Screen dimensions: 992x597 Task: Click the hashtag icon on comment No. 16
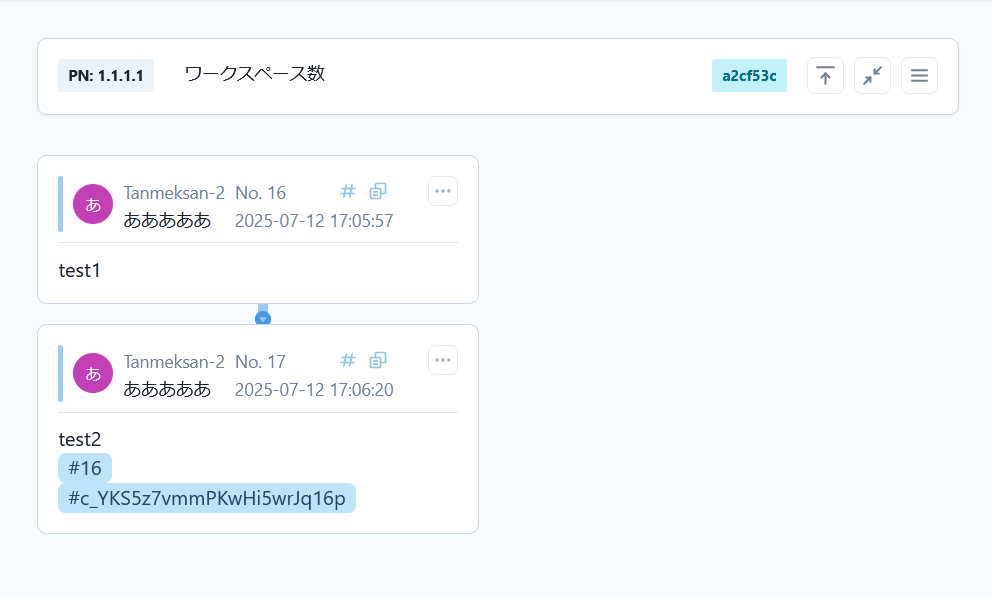point(347,191)
